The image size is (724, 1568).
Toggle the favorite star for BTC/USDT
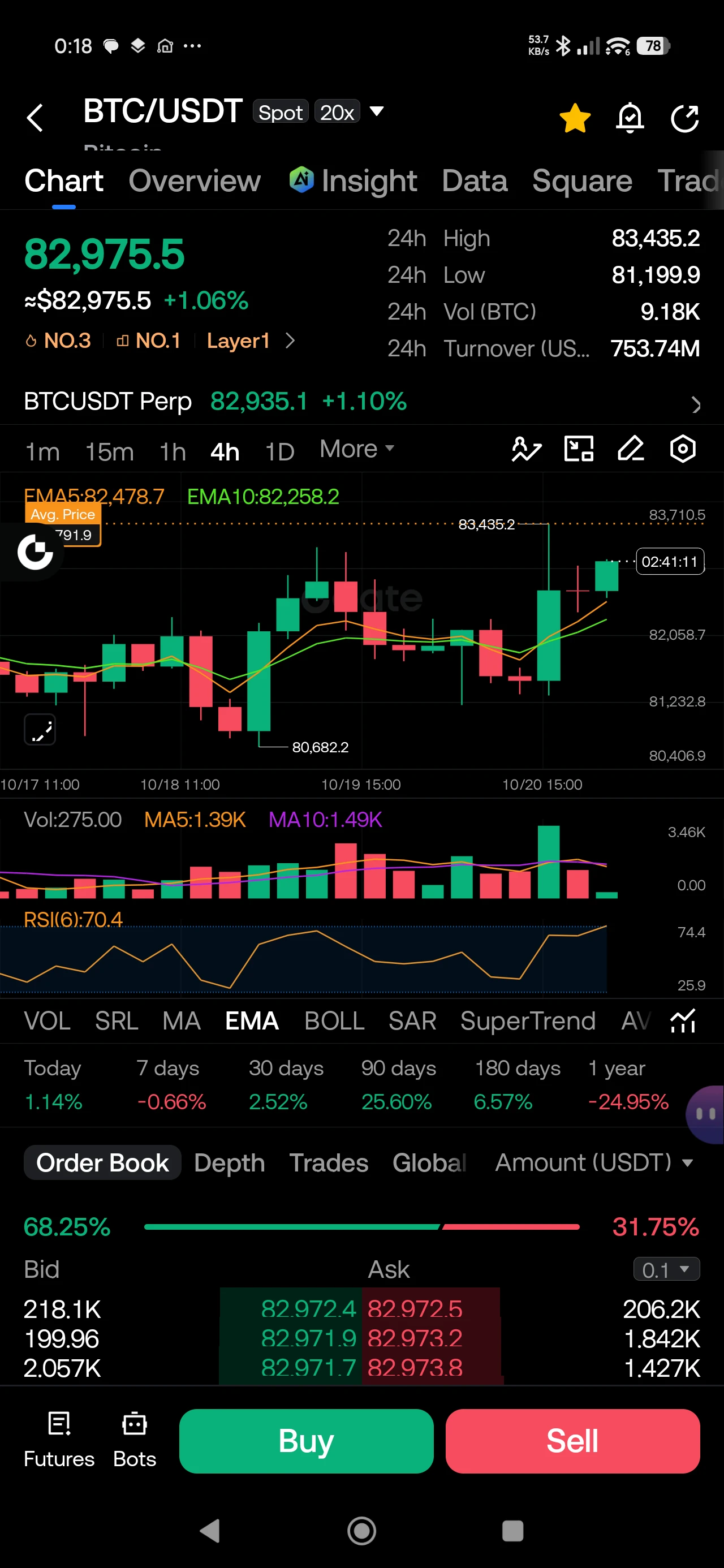pyautogui.click(x=575, y=118)
